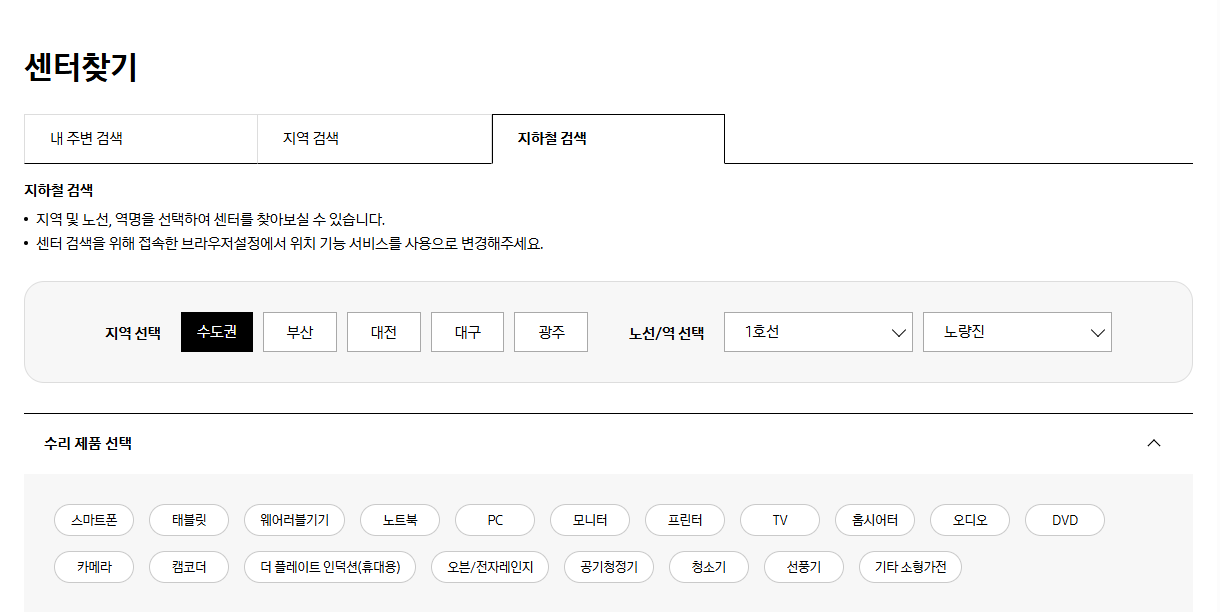This screenshot has width=1220, height=612.
Task: Select the 공기청정기 product option
Action: click(x=608, y=566)
